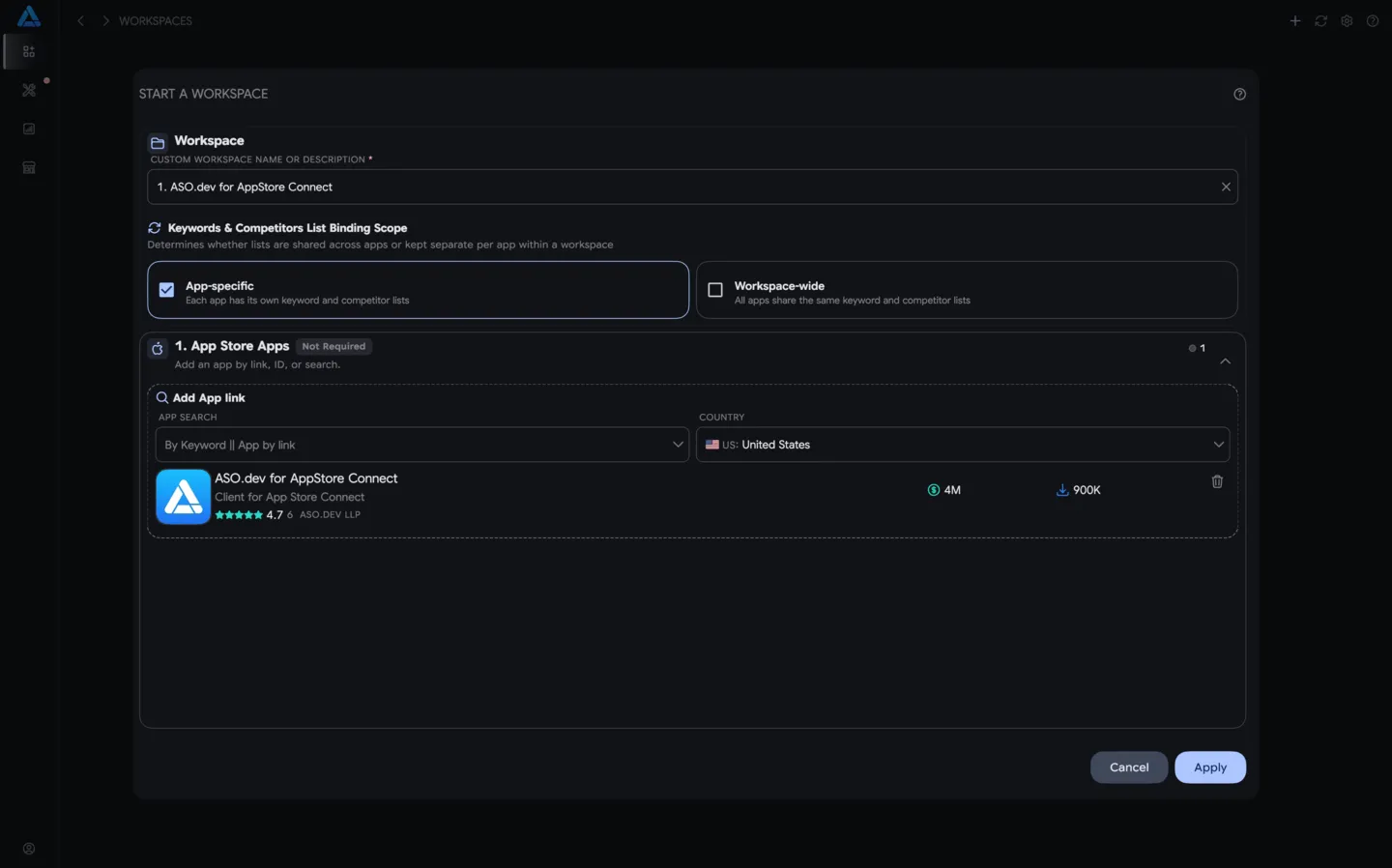Viewport: 1392px width, 868px height.
Task: Open the workspaces grid sidebar icon
Action: pos(29,52)
